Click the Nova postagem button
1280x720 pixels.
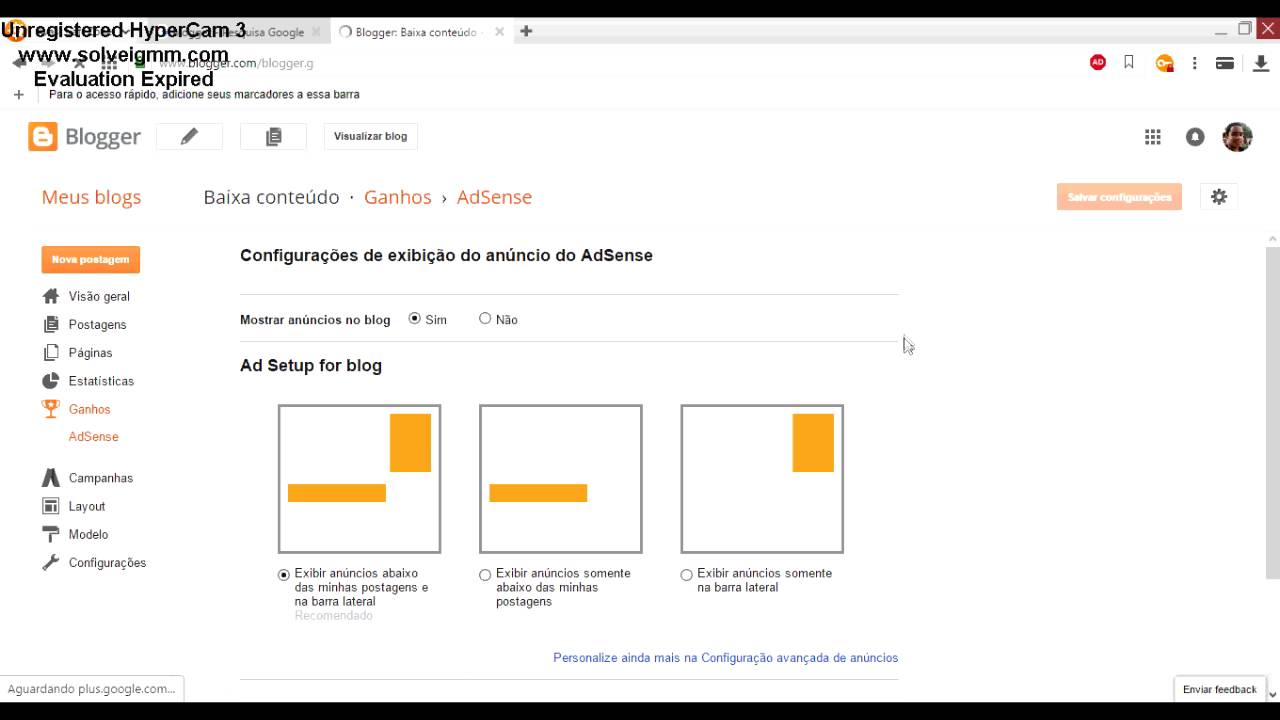[x=91, y=260]
